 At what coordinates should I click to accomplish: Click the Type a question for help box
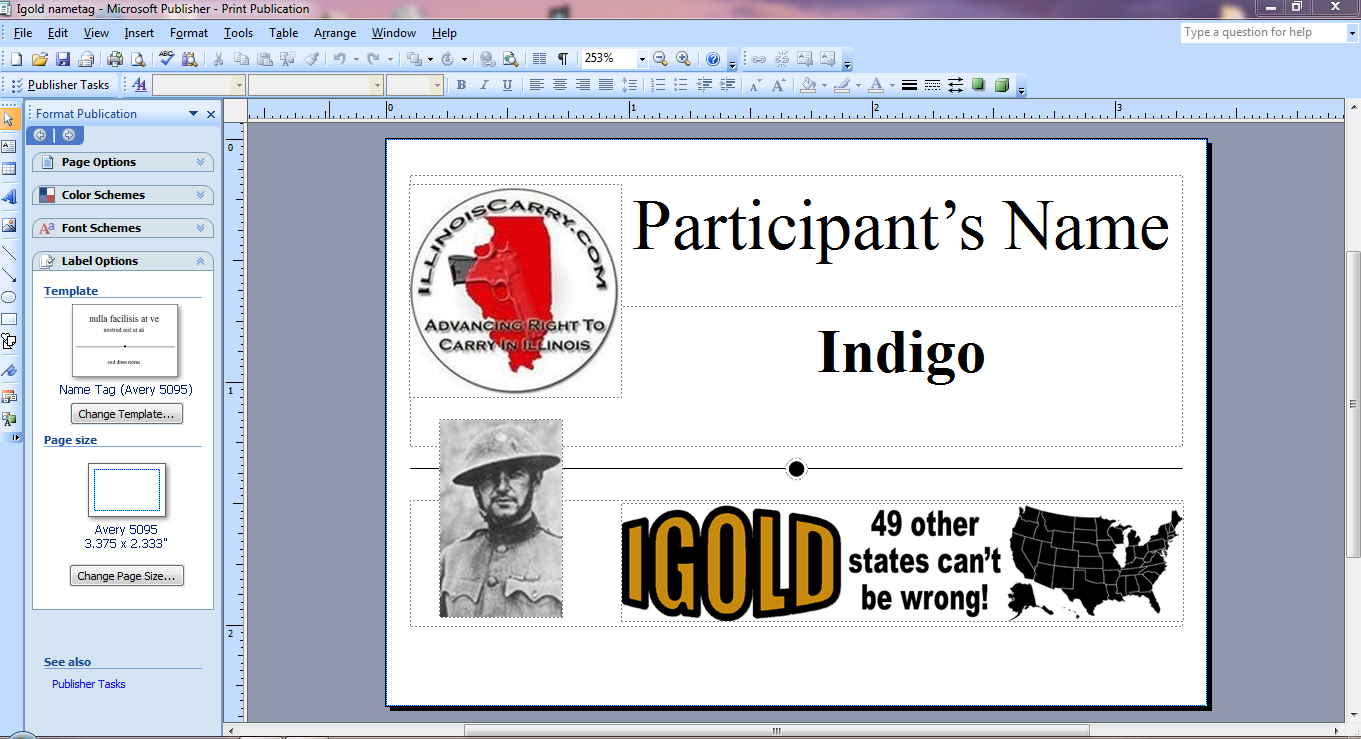click(1262, 33)
